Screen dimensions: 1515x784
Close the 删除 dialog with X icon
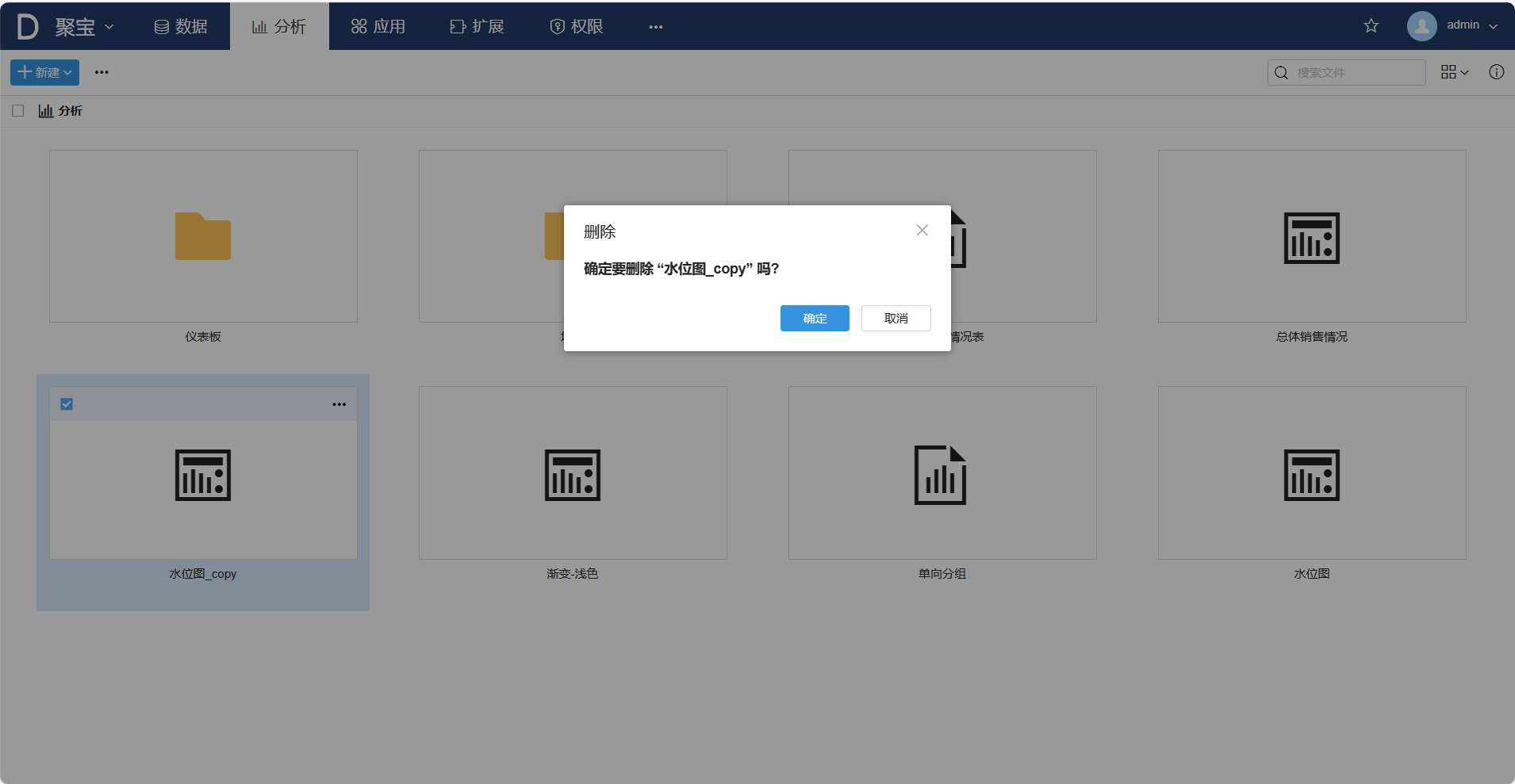click(x=922, y=230)
